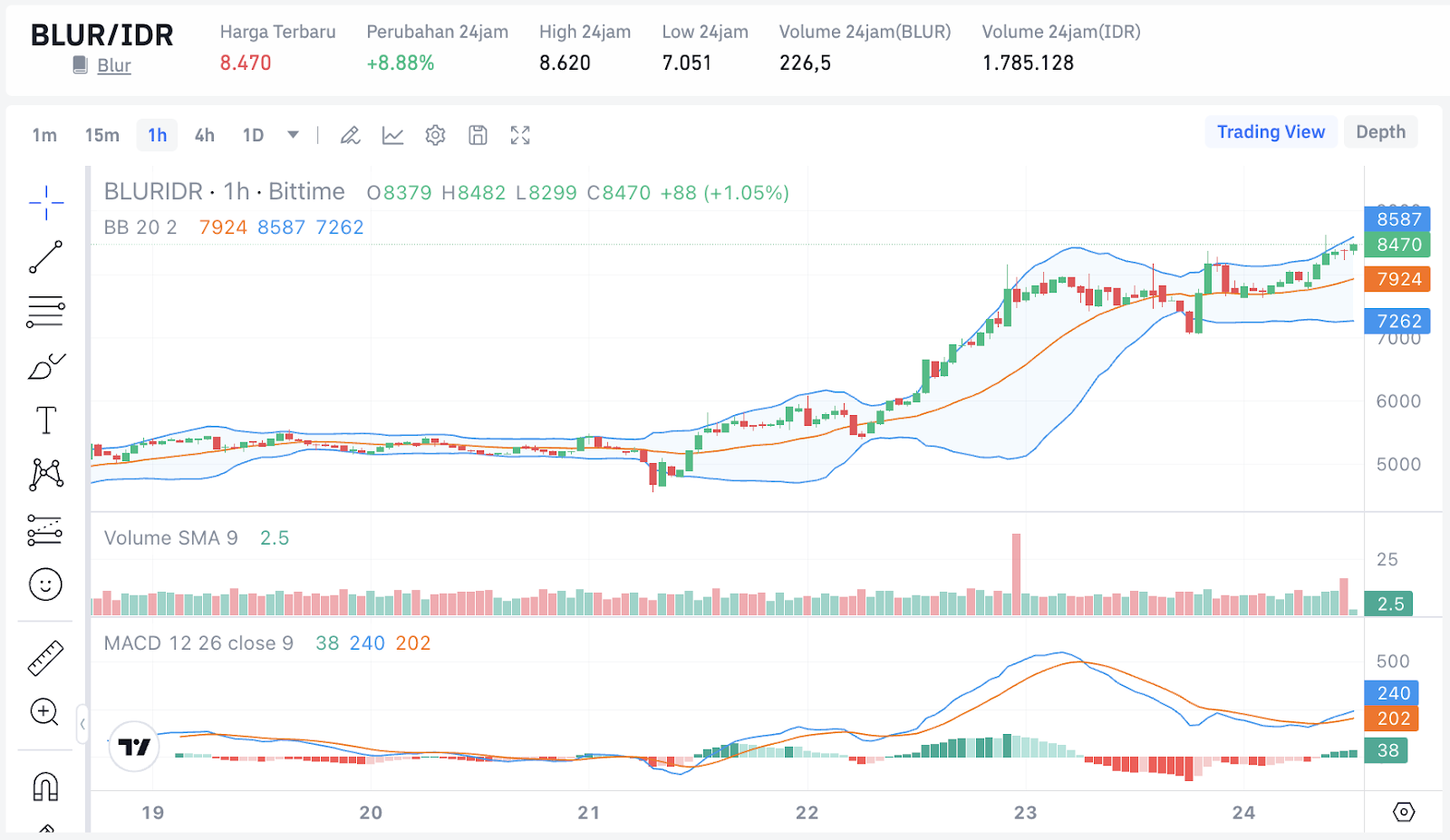Click the BB 20 2 indicator label
Image resolution: width=1450 pixels, height=840 pixels.
[140, 227]
